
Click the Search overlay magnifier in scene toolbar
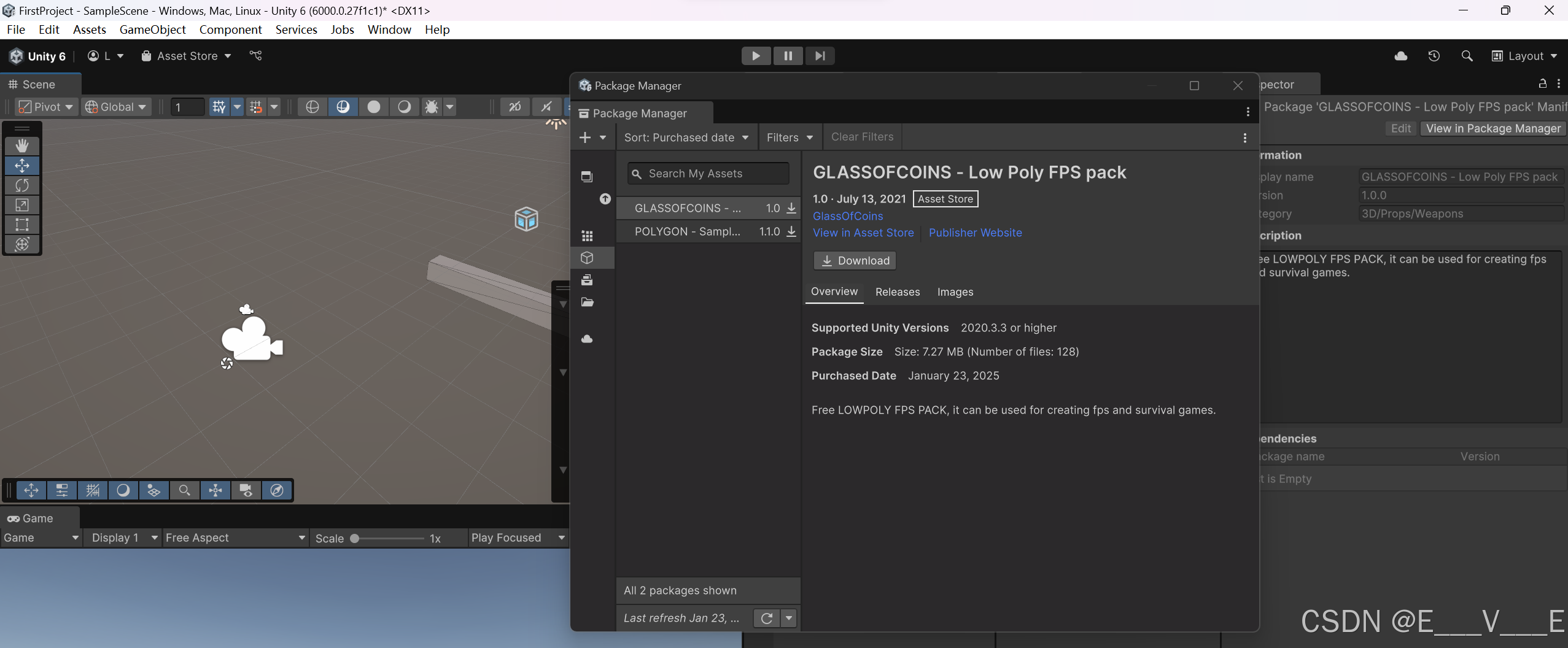[184, 490]
